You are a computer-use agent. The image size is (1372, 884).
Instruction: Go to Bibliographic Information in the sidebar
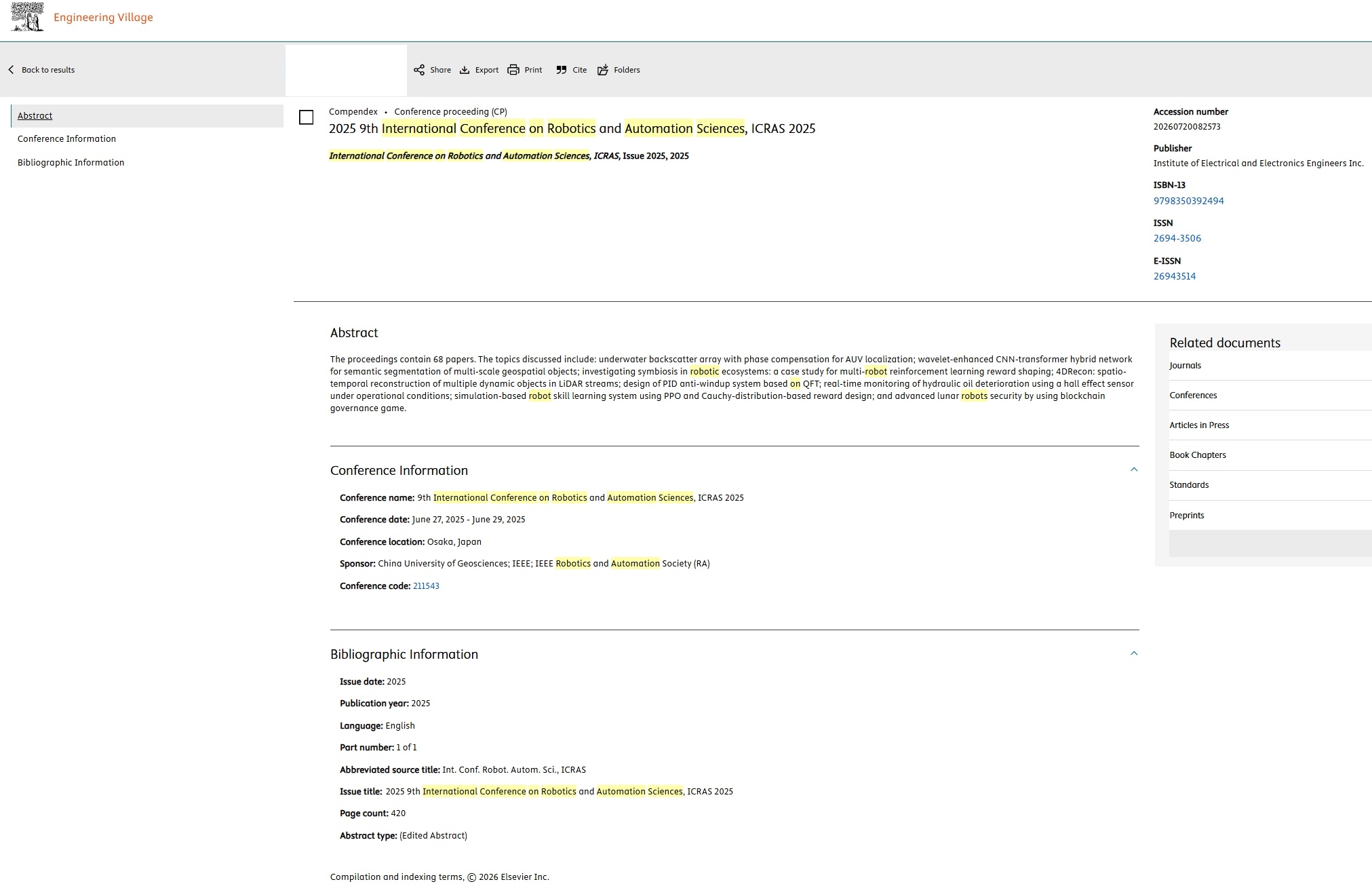[71, 163]
